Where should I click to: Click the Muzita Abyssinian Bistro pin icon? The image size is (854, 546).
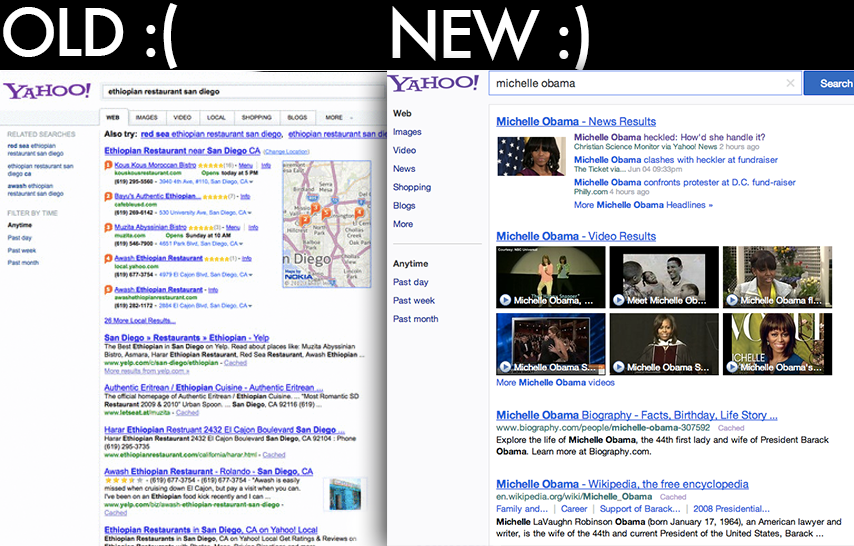108,227
